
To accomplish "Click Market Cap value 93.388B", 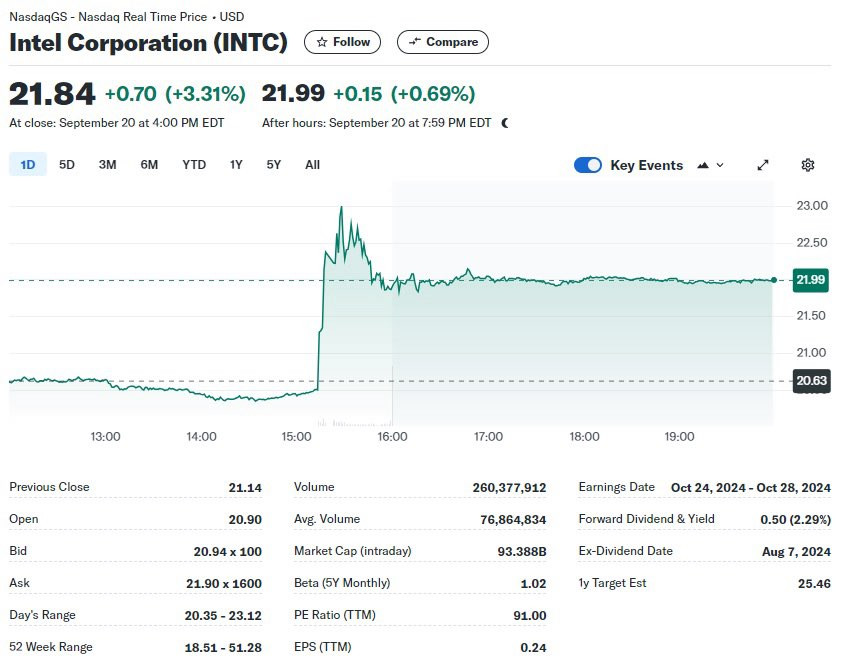I will click(522, 551).
